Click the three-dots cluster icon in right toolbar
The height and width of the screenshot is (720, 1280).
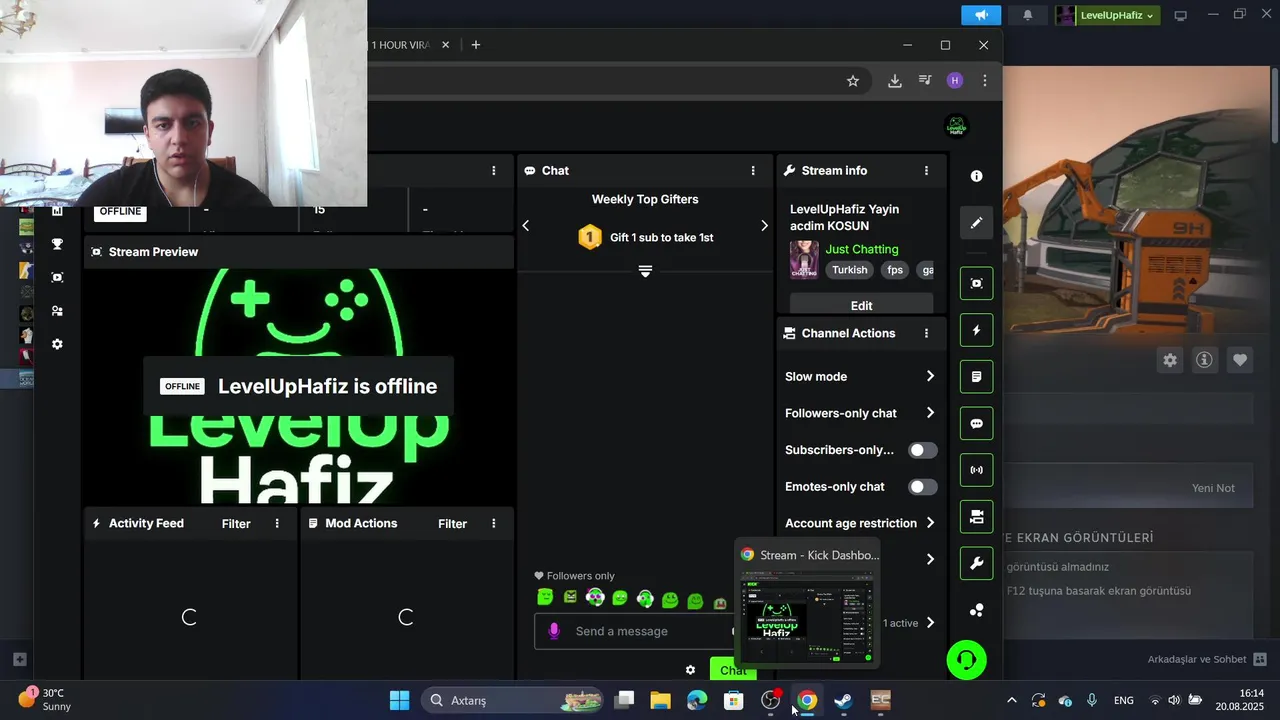pyautogui.click(x=977, y=610)
